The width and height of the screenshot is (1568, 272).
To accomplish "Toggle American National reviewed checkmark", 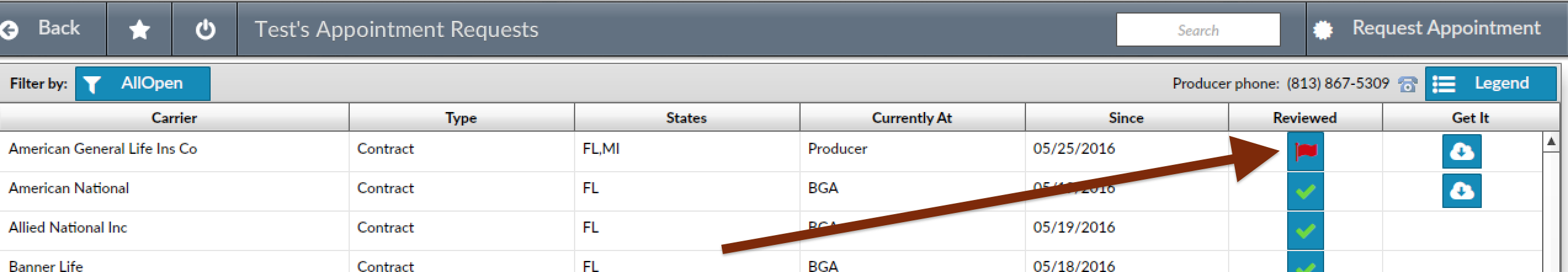I will point(1305,191).
